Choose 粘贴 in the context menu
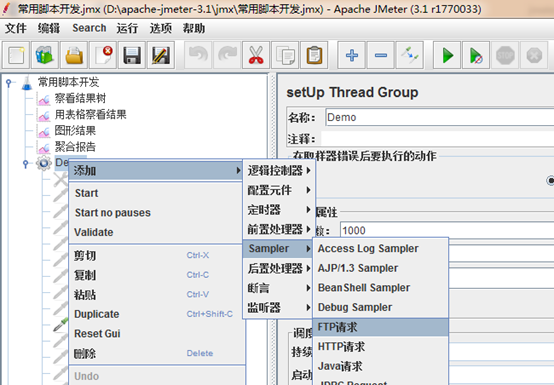This screenshot has width=554, height=385. pos(155,294)
